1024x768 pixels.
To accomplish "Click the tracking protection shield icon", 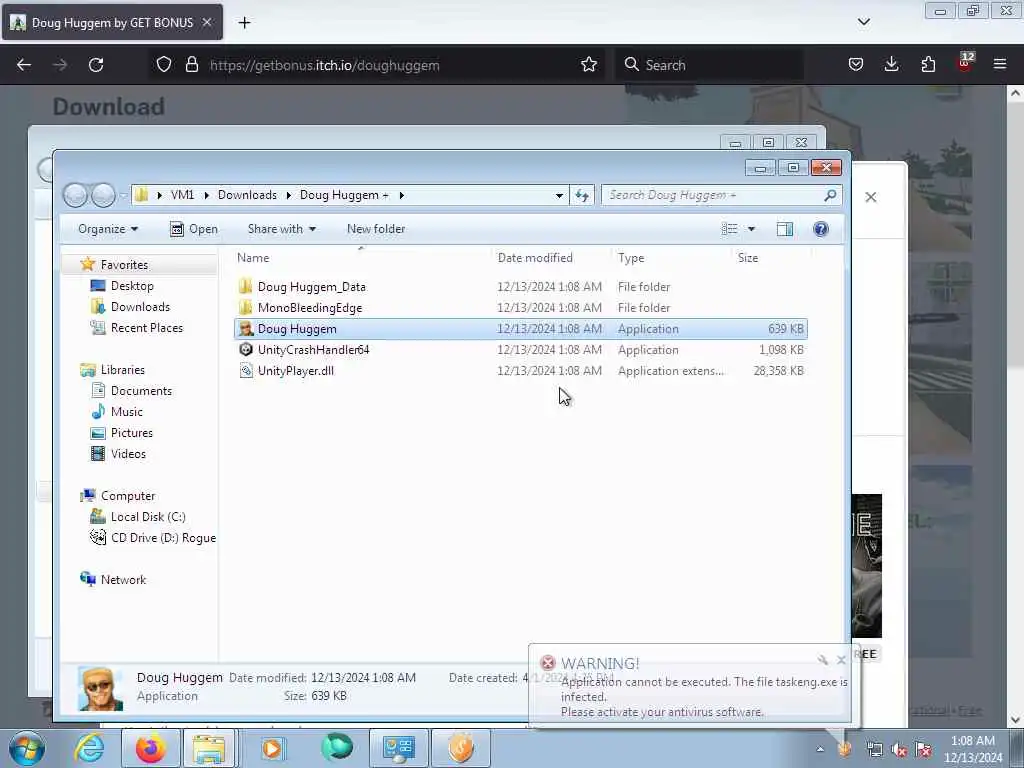I will 164,65.
